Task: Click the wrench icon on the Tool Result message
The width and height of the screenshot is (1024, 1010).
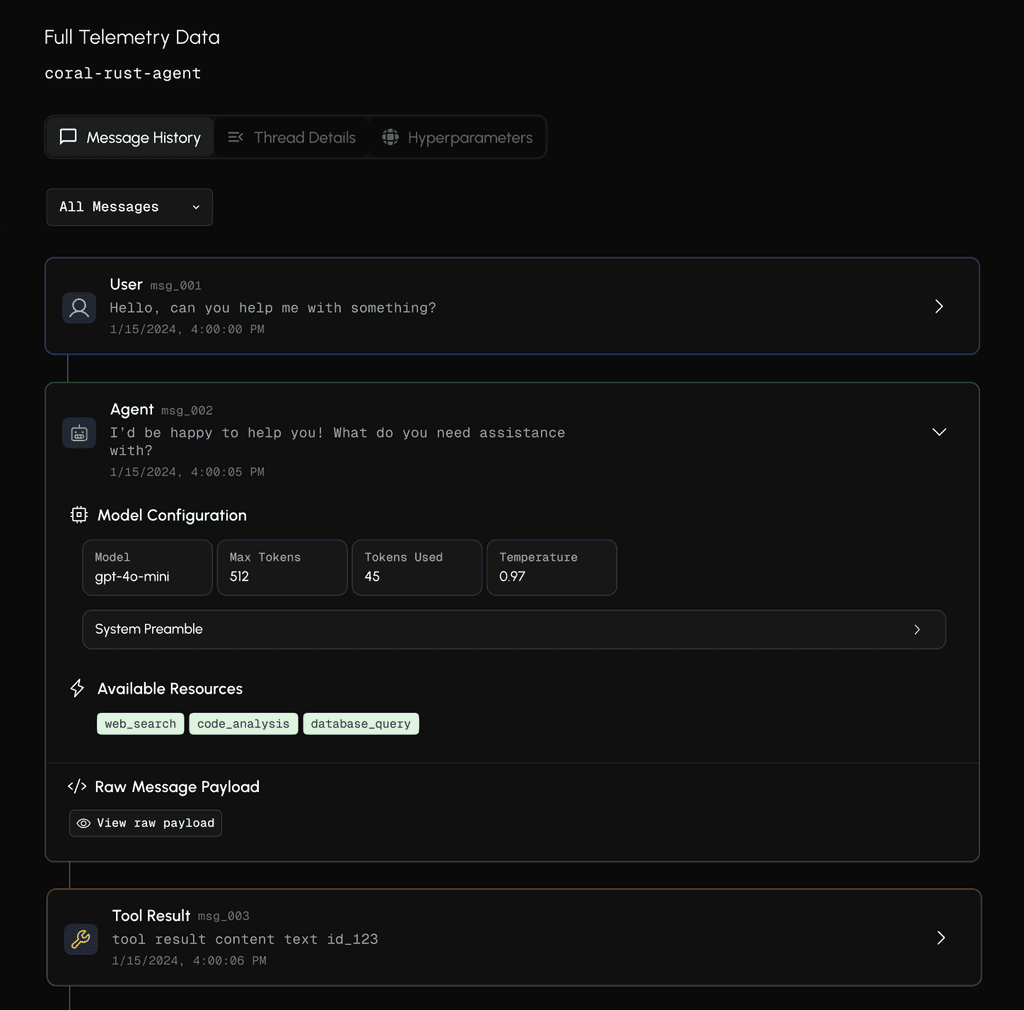Action: coord(81,939)
